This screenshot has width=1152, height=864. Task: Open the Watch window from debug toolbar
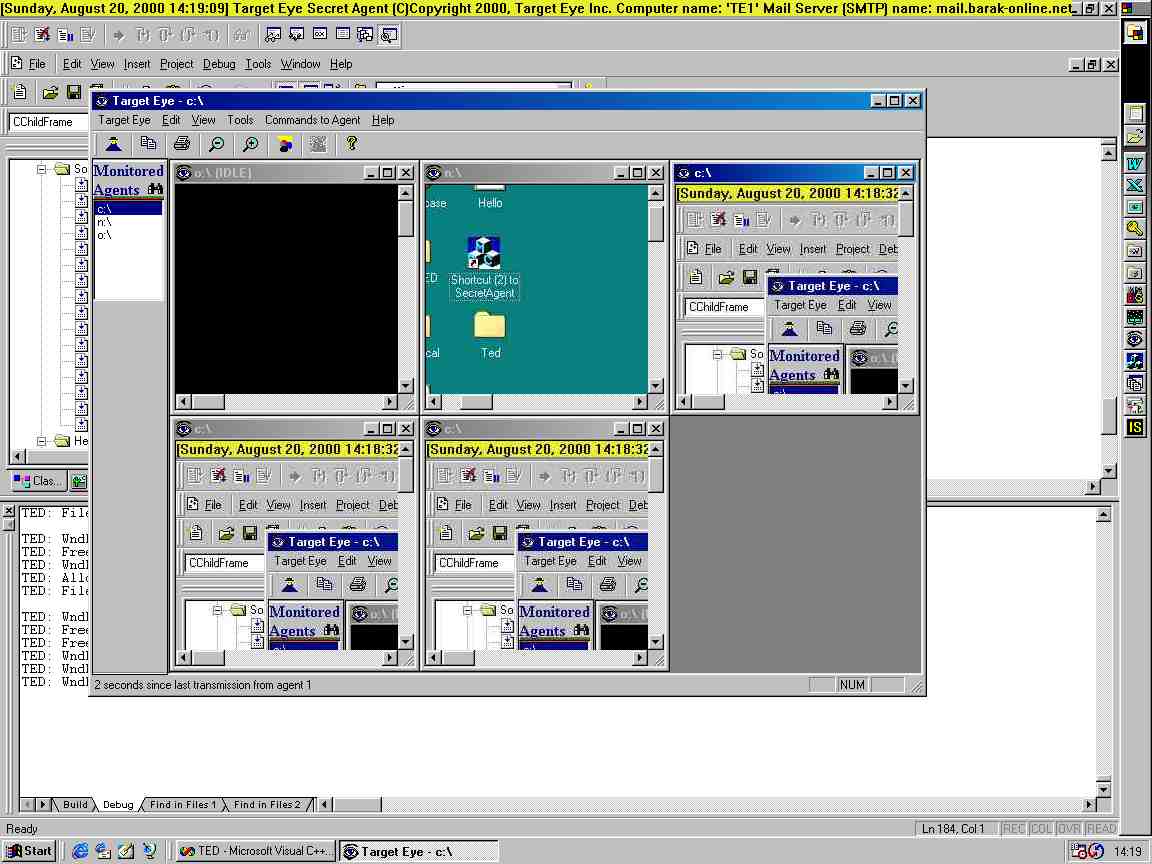[273, 35]
